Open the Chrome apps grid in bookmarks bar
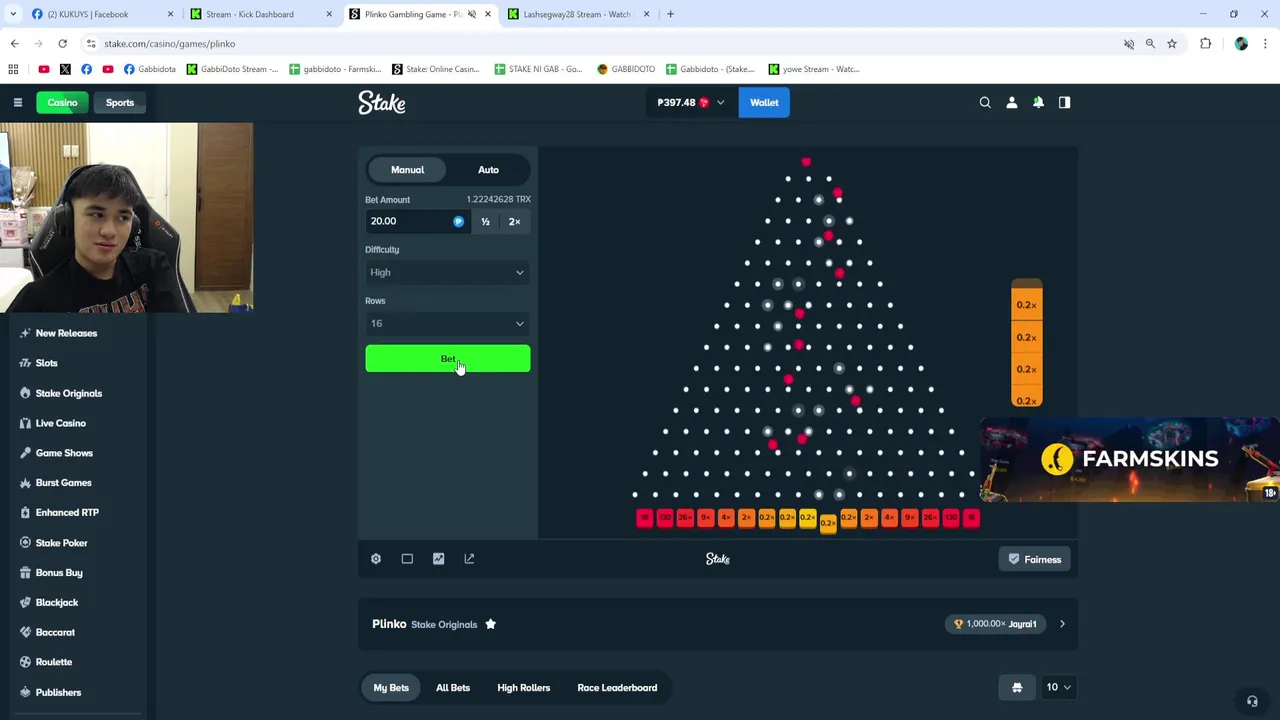 click(13, 69)
